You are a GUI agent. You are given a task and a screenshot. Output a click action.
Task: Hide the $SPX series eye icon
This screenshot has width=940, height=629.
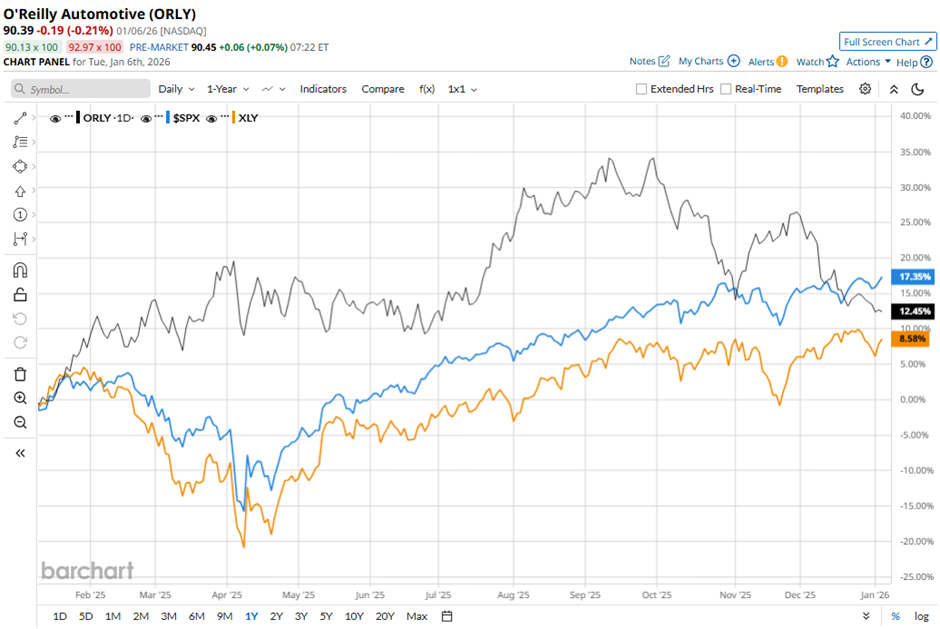[146, 118]
